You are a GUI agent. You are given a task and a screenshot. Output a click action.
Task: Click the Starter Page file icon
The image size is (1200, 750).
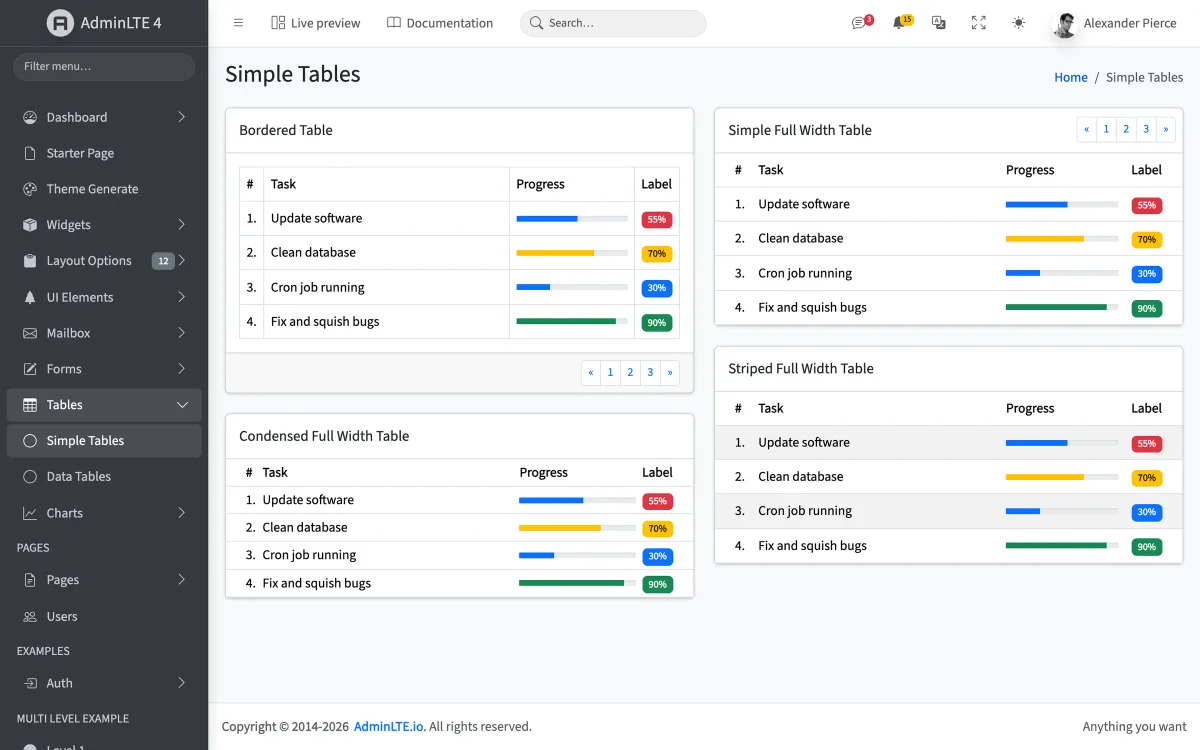(30, 153)
